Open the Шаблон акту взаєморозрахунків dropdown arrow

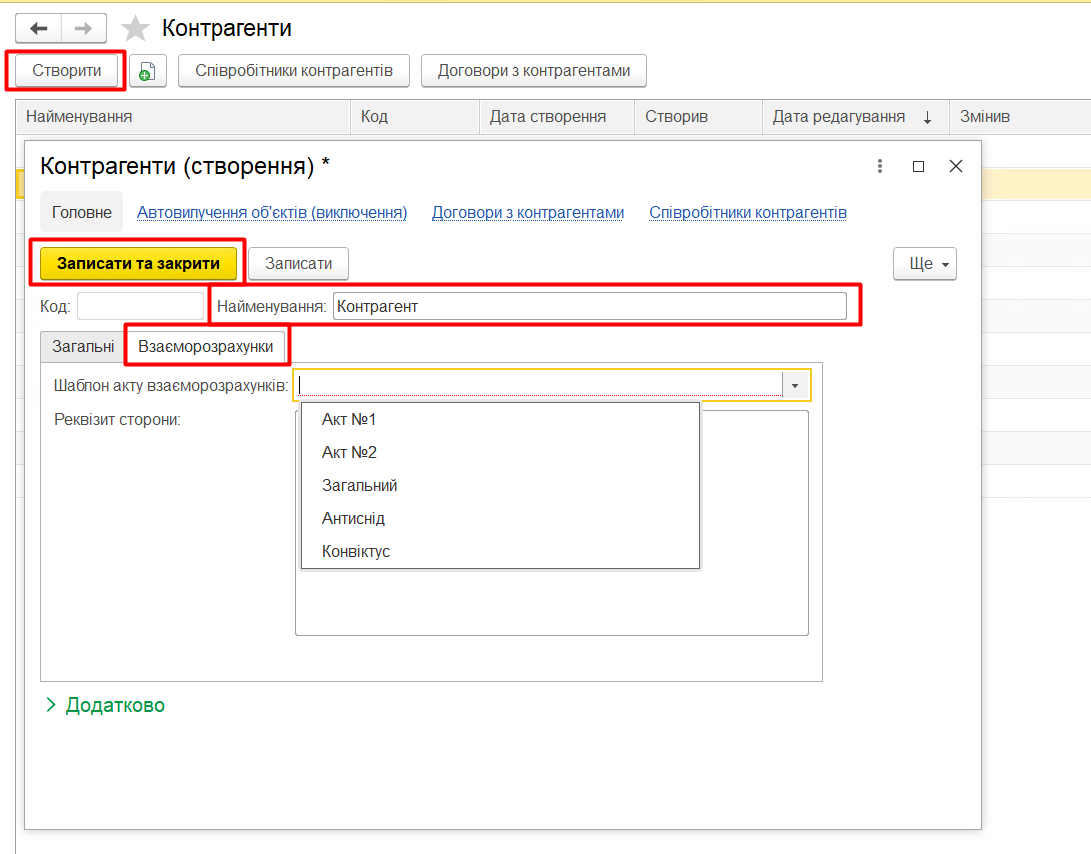pos(795,385)
